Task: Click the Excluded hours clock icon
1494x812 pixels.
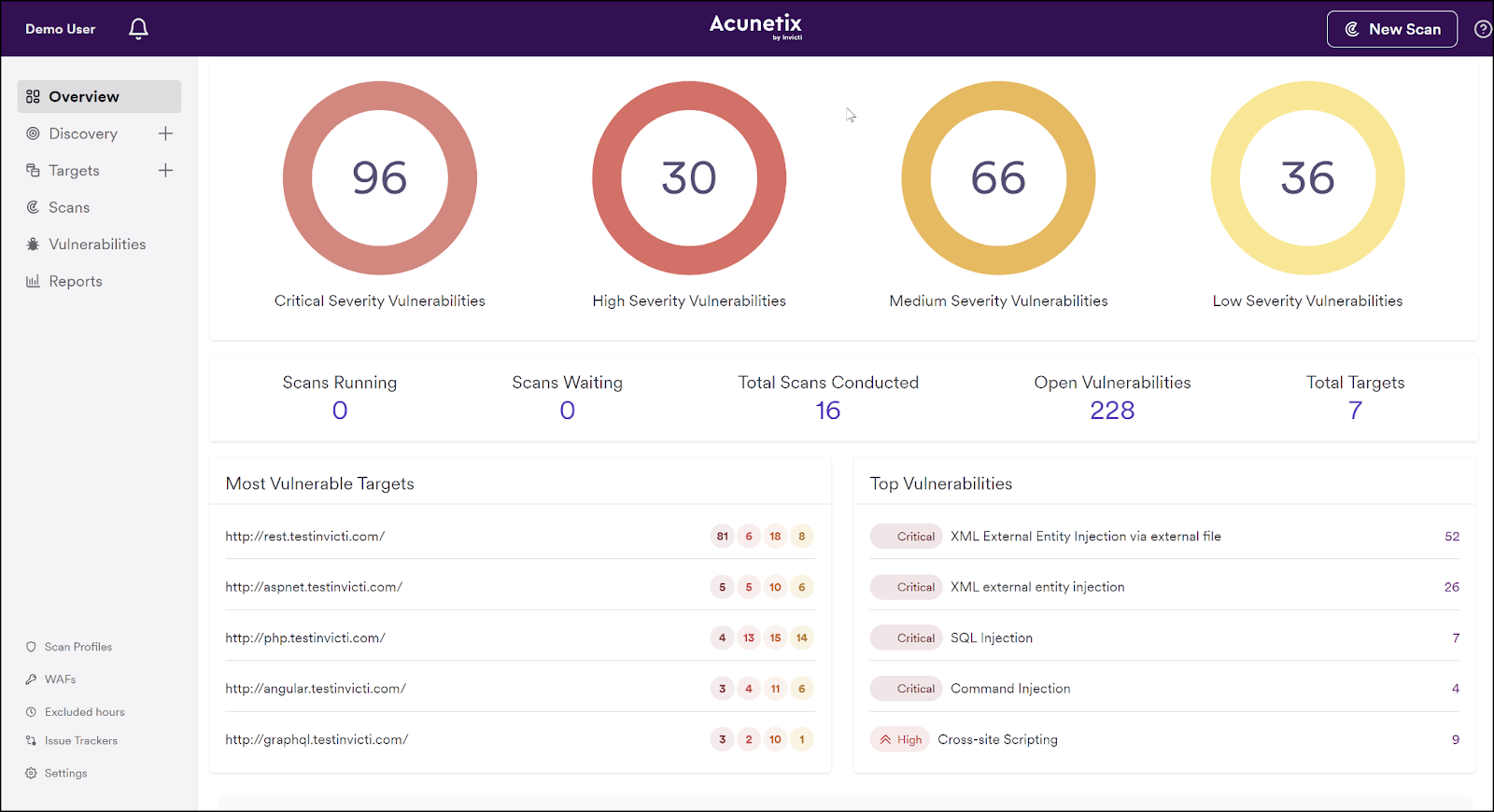Action: [31, 712]
